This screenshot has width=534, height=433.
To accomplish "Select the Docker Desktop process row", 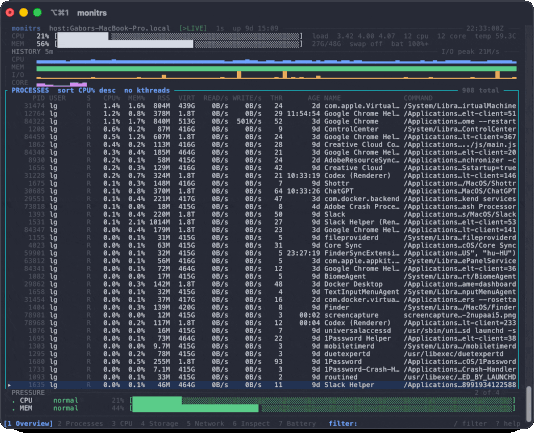I will [x=262, y=284].
